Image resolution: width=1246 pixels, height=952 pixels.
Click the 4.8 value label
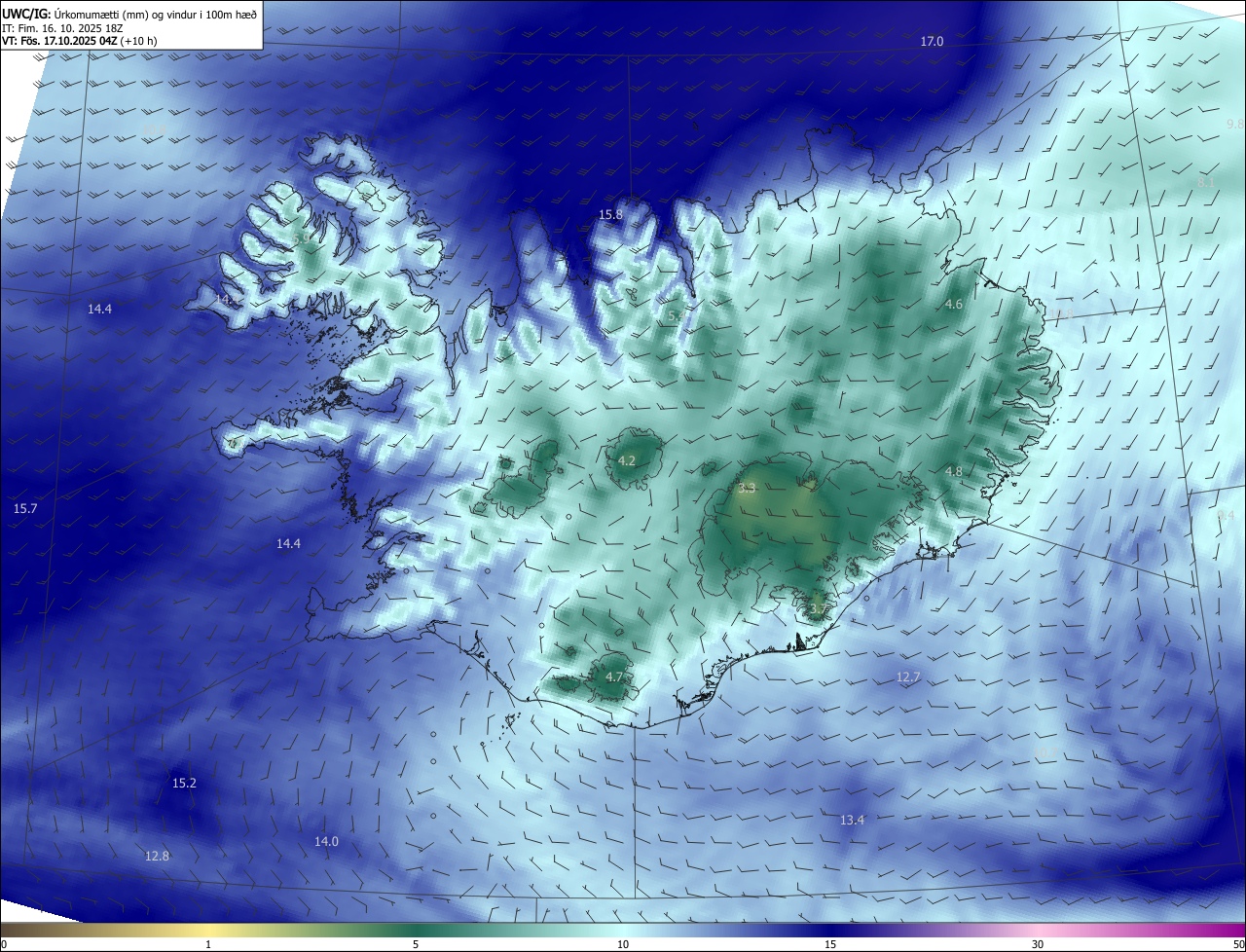point(954,471)
